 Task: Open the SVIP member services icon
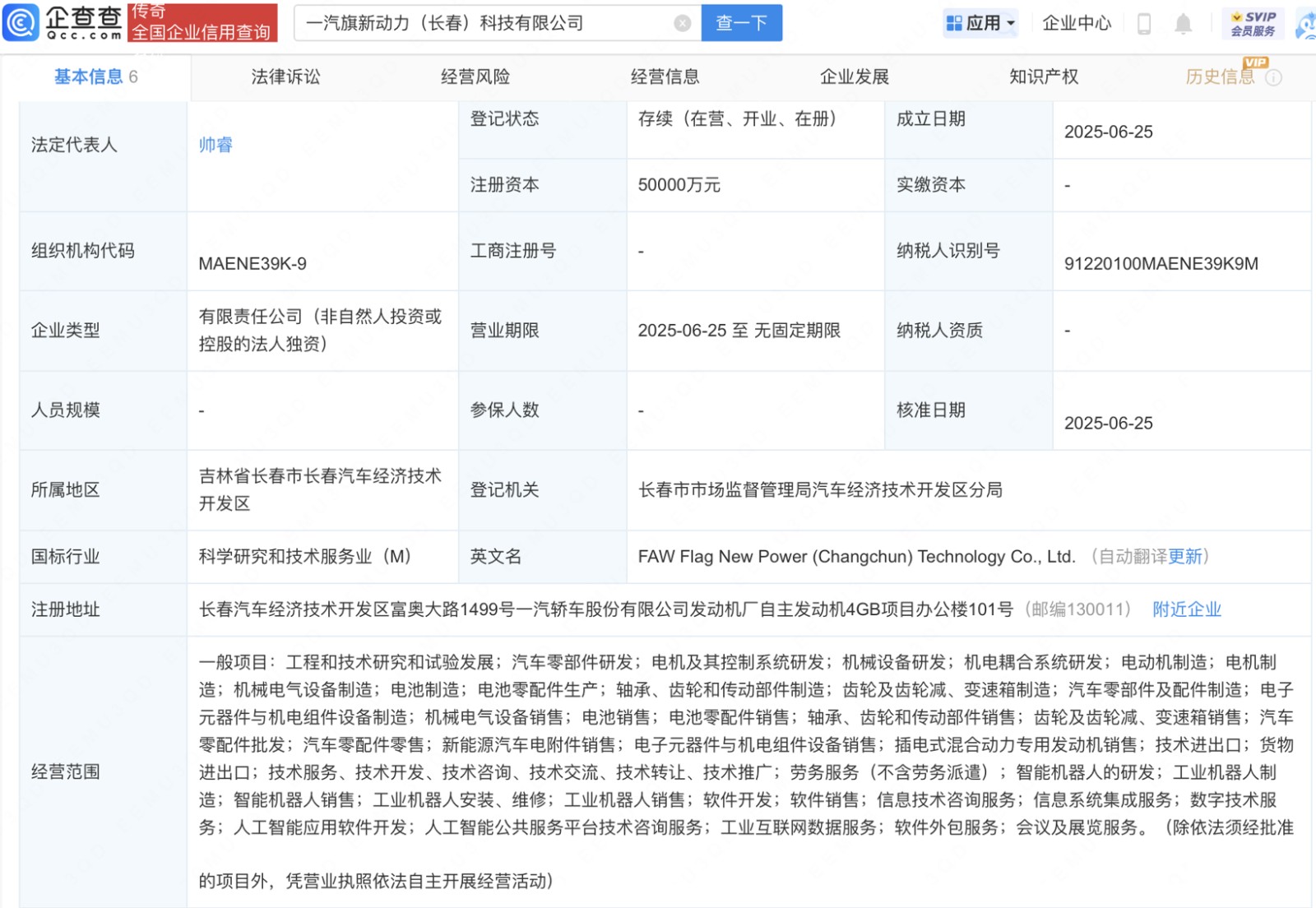[1253, 24]
